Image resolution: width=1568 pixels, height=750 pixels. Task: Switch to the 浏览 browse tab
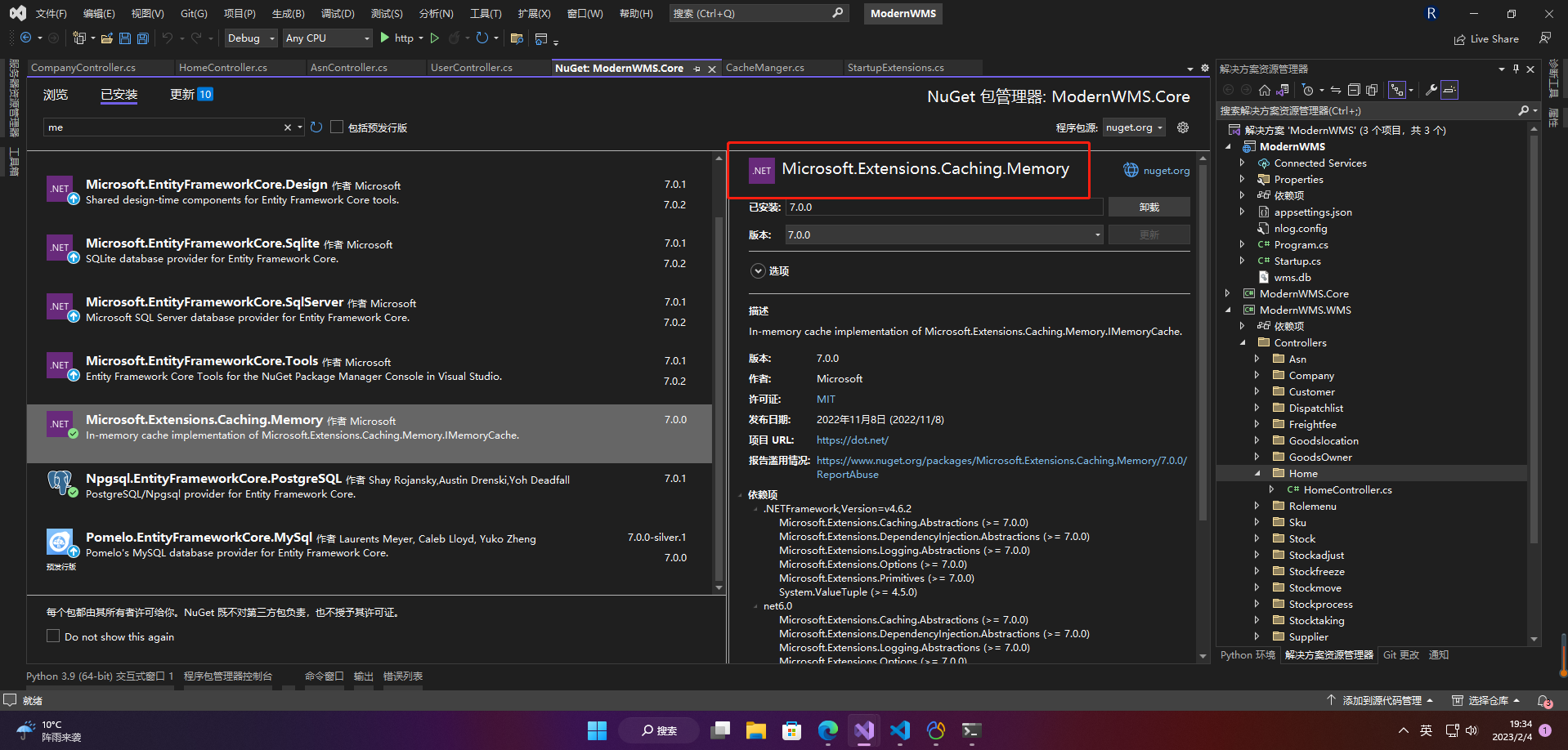(56, 95)
